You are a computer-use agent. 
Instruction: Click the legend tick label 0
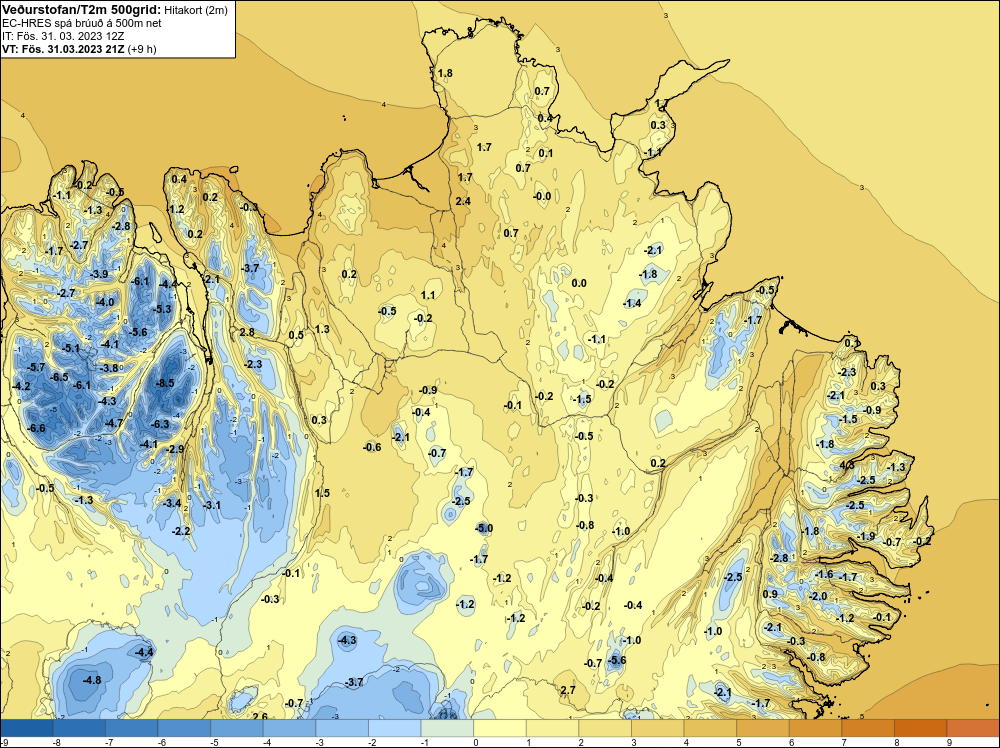474,742
